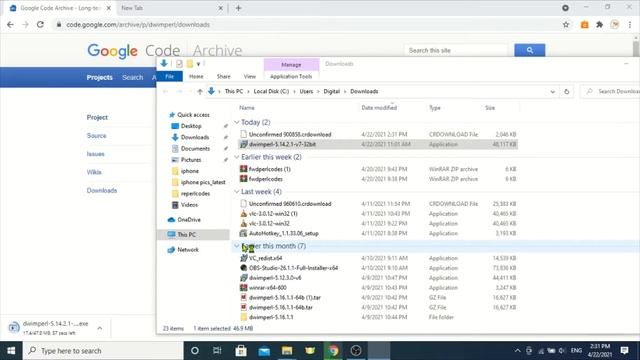Open the Home ribbon tab
640x360 pixels.
point(196,76)
